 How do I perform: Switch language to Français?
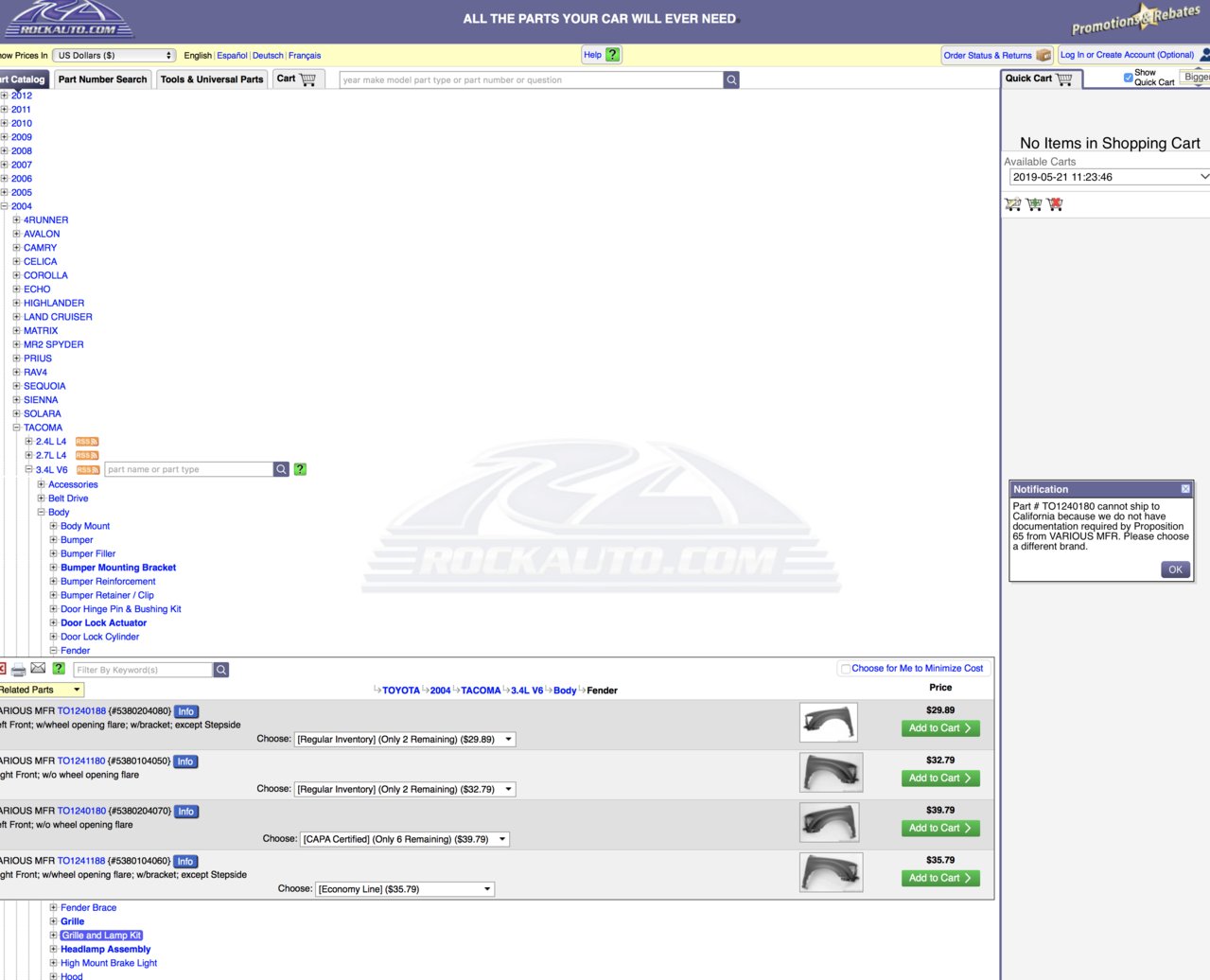(305, 56)
